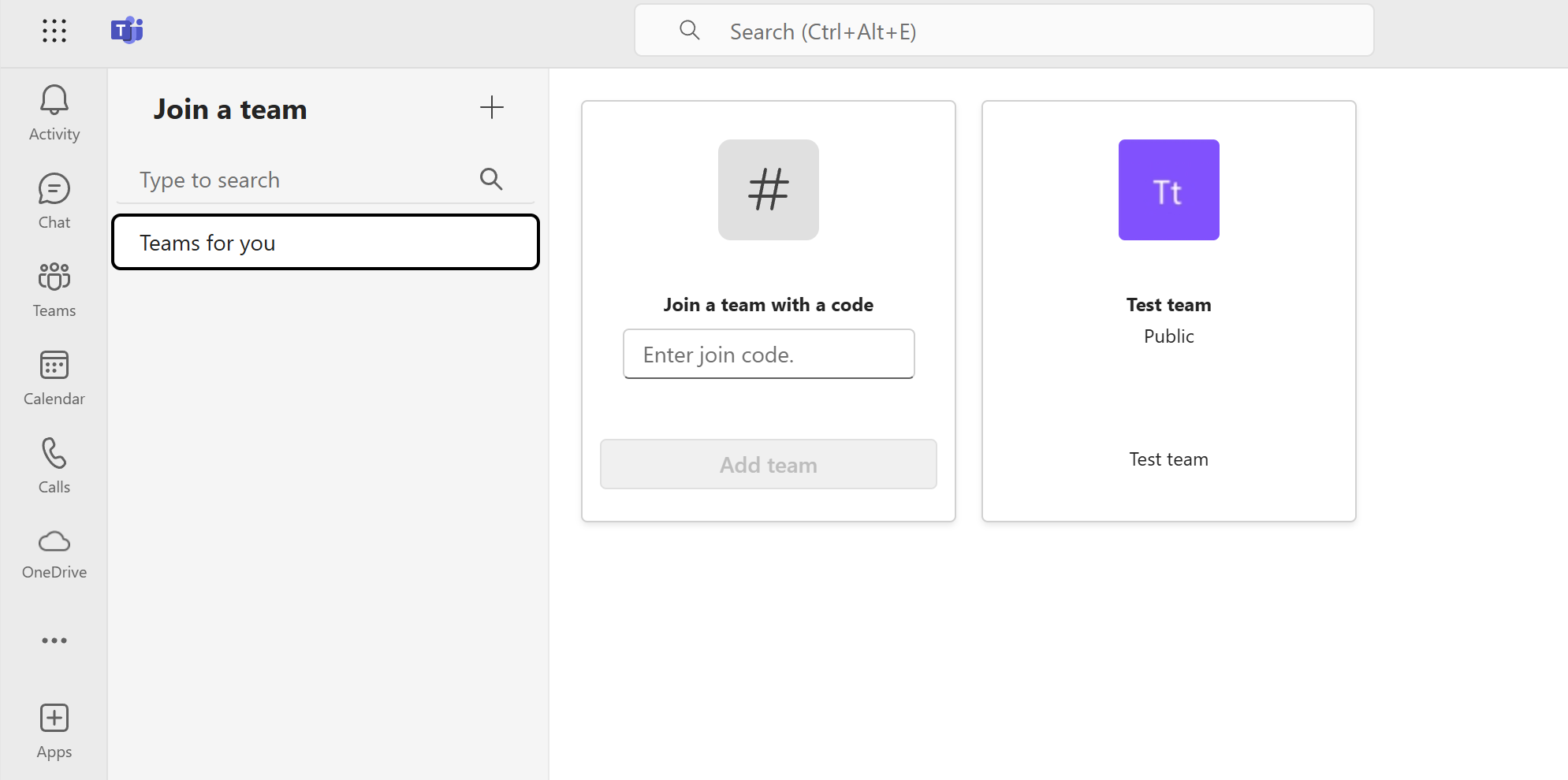This screenshot has width=1568, height=780.
Task: Open the Apps store
Action: point(54,732)
